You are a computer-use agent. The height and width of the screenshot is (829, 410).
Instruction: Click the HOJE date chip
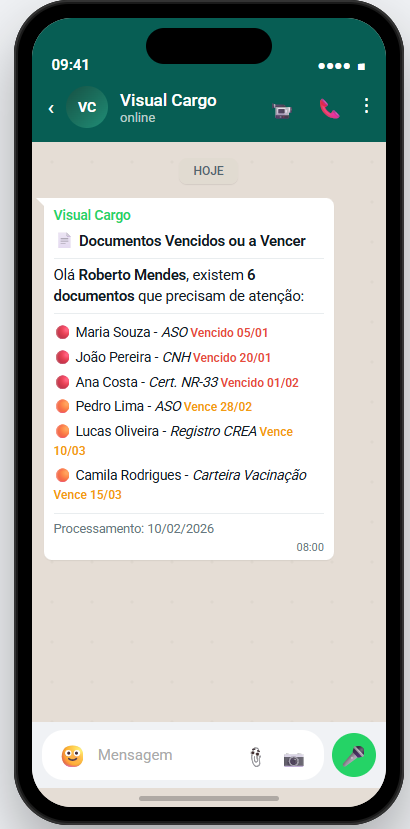click(x=208, y=171)
